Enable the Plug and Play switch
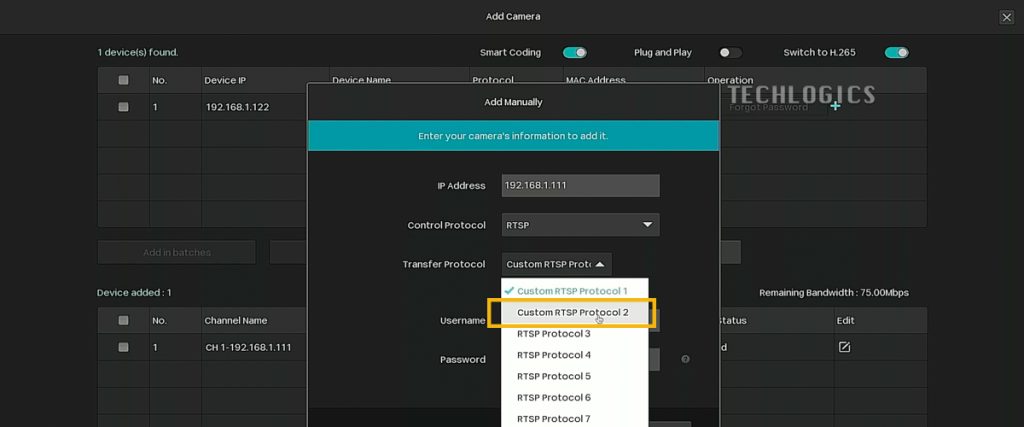This screenshot has width=1024, height=427. coord(730,52)
